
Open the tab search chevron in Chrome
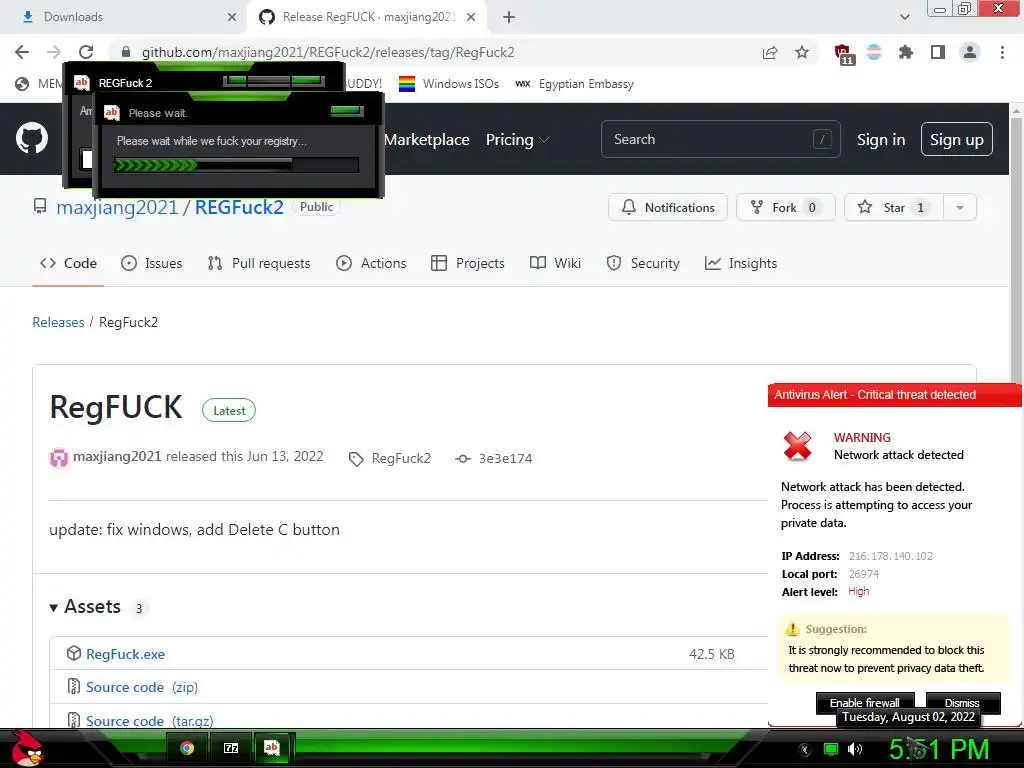(904, 17)
